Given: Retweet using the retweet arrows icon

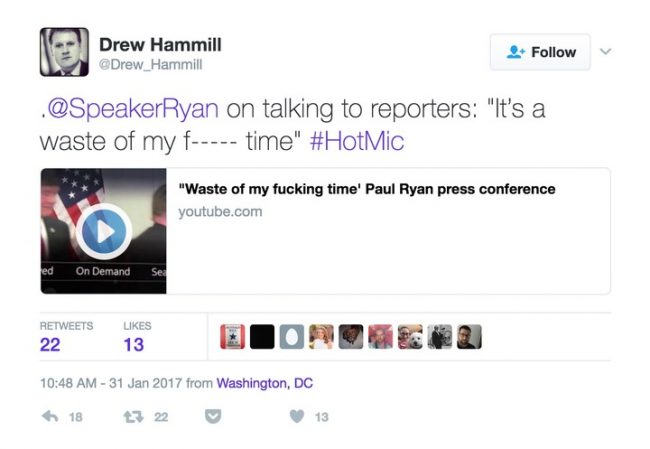Looking at the screenshot, I should (x=133, y=416).
